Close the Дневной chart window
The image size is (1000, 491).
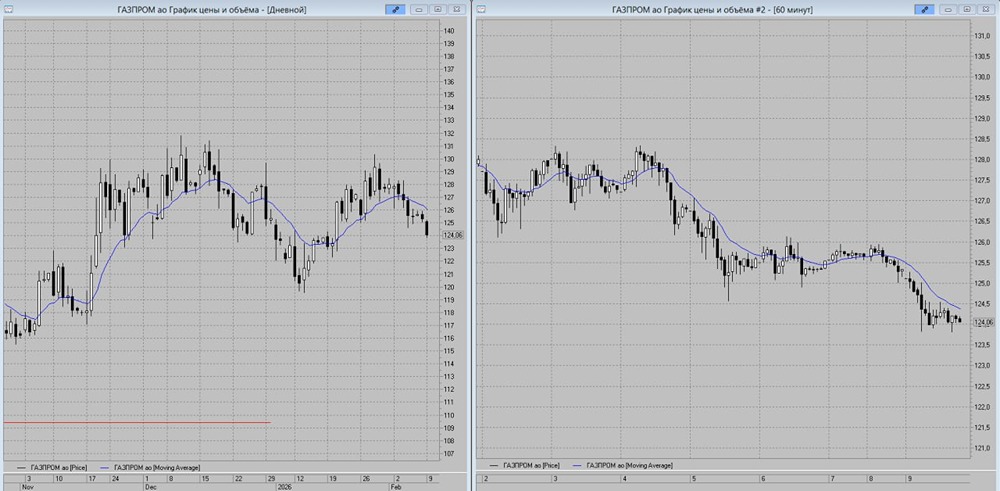pyautogui.click(x=457, y=9)
